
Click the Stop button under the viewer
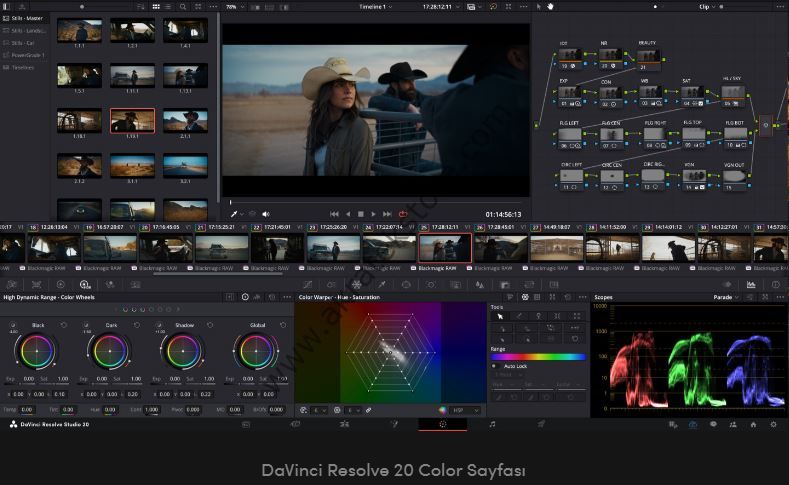coord(361,214)
